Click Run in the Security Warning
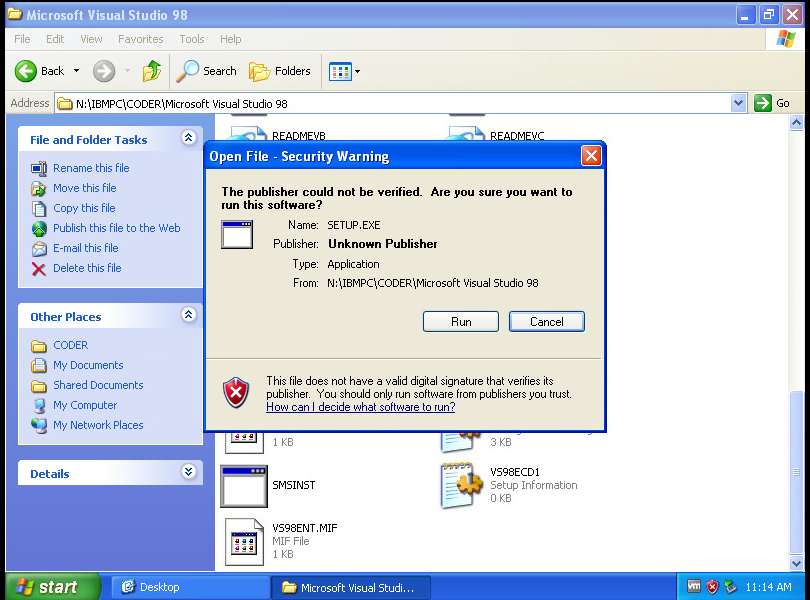This screenshot has width=810, height=600. 461,321
